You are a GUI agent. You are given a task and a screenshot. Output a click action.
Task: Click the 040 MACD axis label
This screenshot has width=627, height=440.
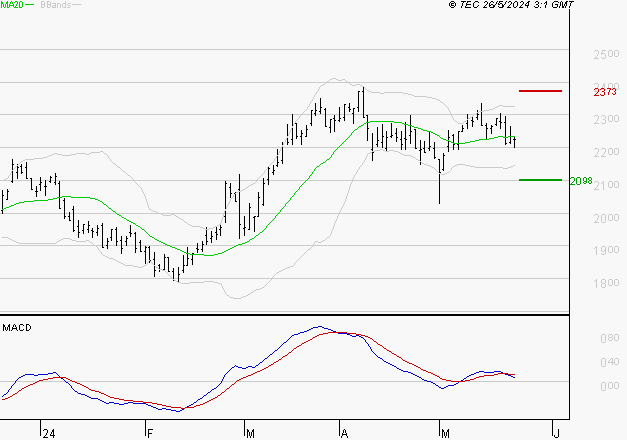point(610,362)
